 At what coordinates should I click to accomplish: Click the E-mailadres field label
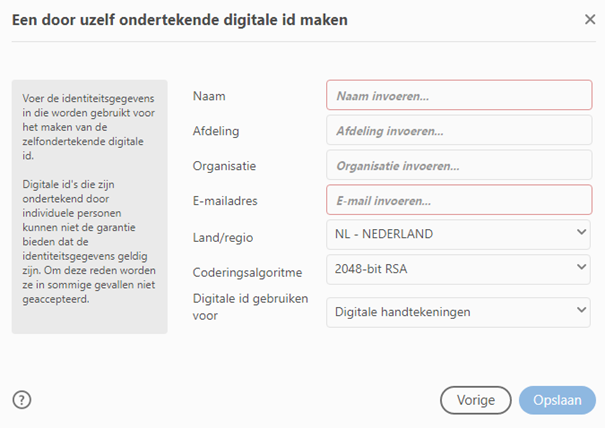pos(225,201)
